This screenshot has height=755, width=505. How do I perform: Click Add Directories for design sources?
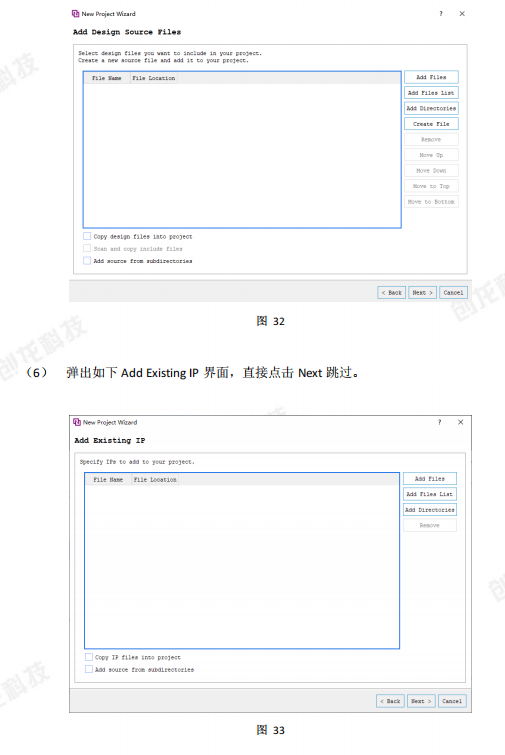(431, 108)
